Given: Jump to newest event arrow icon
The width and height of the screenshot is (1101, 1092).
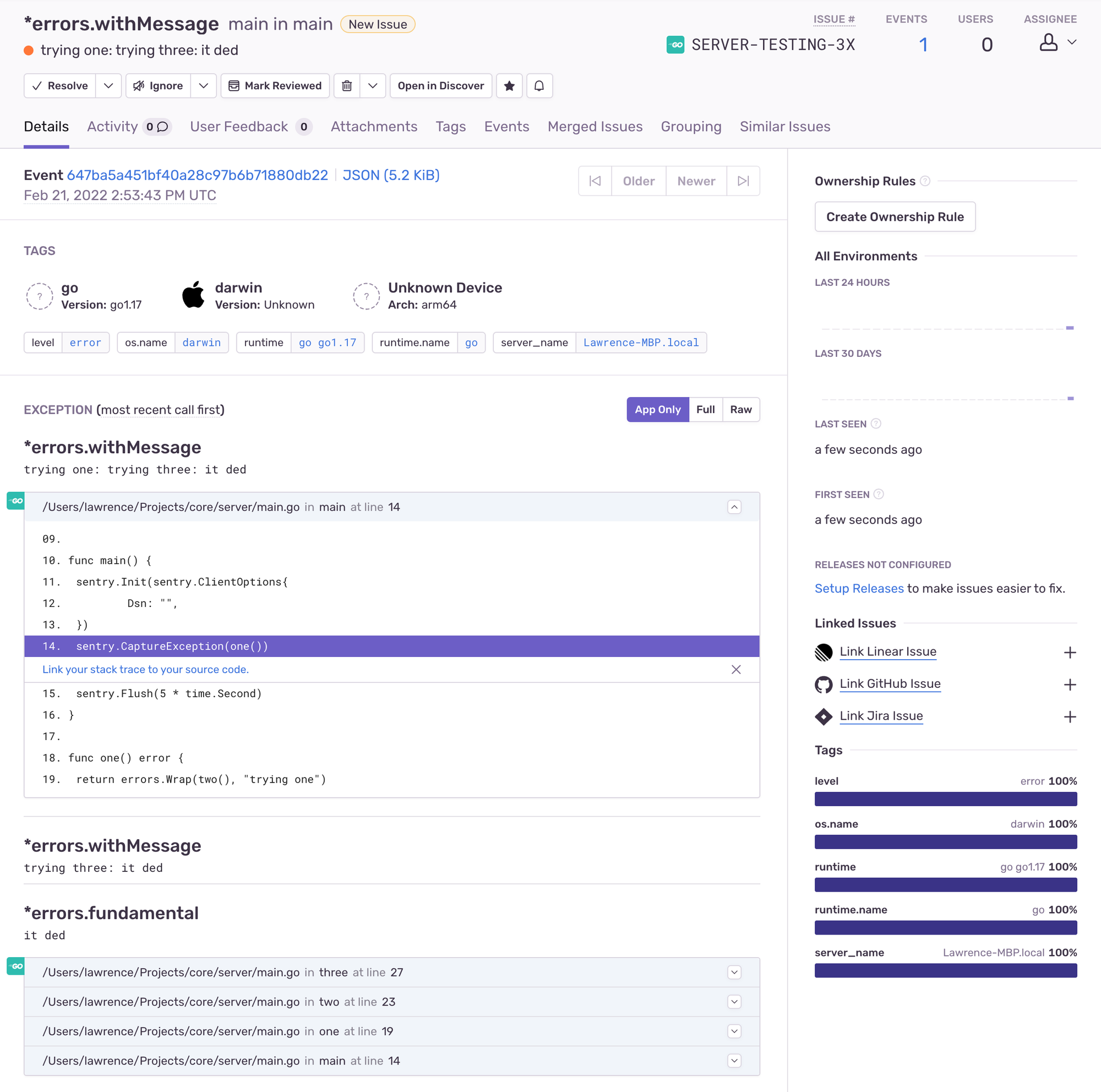Looking at the screenshot, I should coord(743,181).
